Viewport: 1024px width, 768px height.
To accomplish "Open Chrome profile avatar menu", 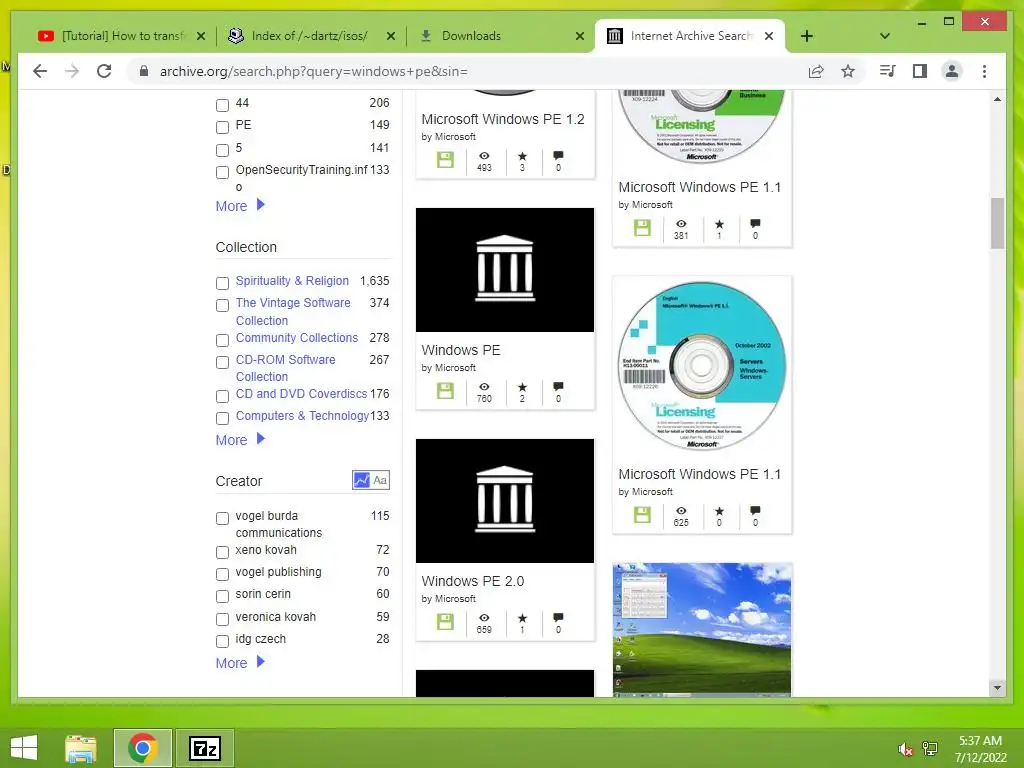I will (952, 71).
